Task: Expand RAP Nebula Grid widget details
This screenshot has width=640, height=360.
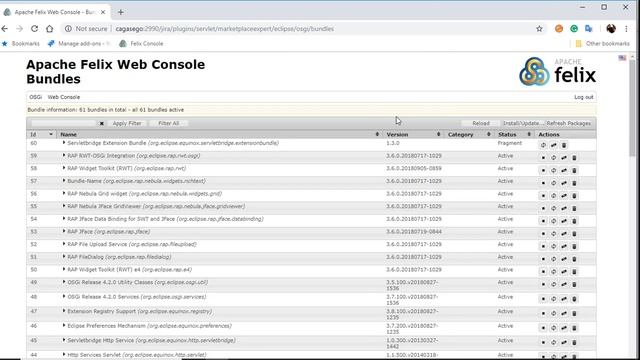Action: [x=64, y=193]
